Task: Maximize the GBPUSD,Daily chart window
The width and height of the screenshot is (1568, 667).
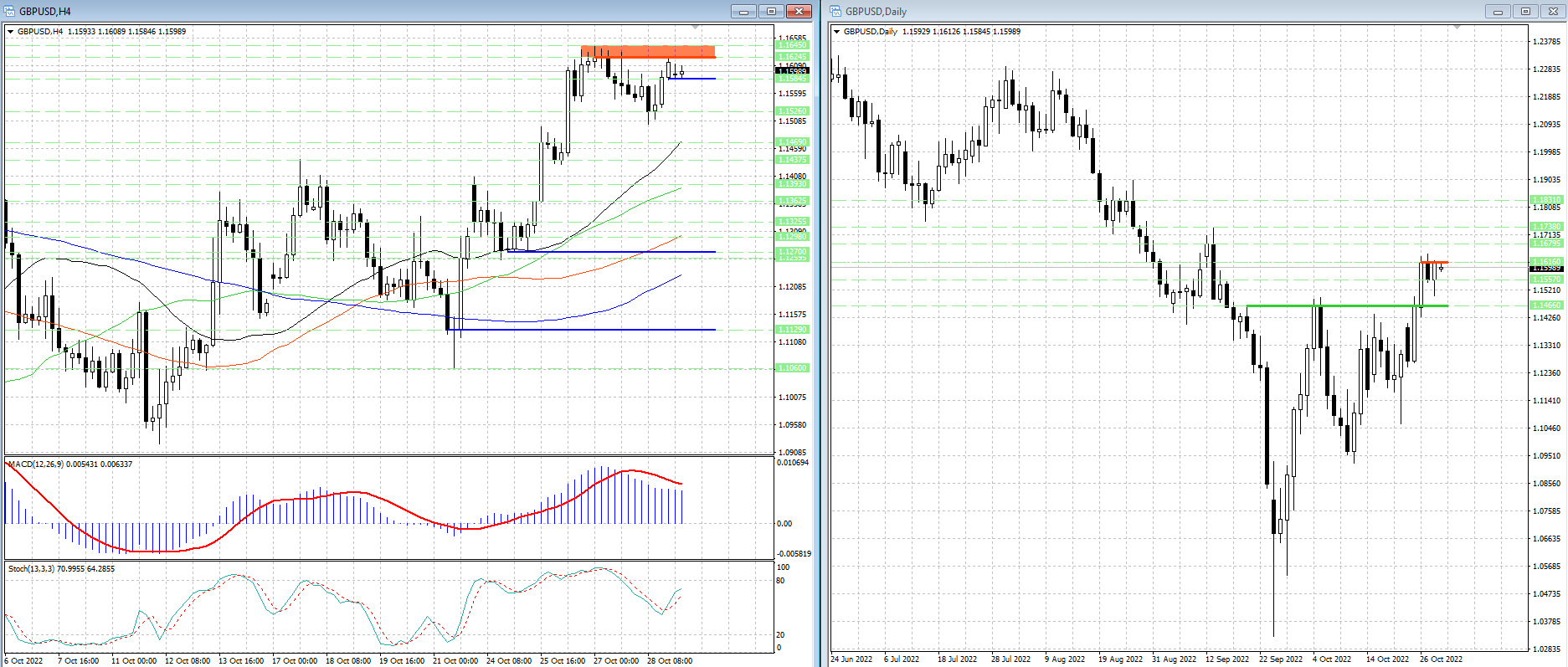Action: coord(1525,11)
